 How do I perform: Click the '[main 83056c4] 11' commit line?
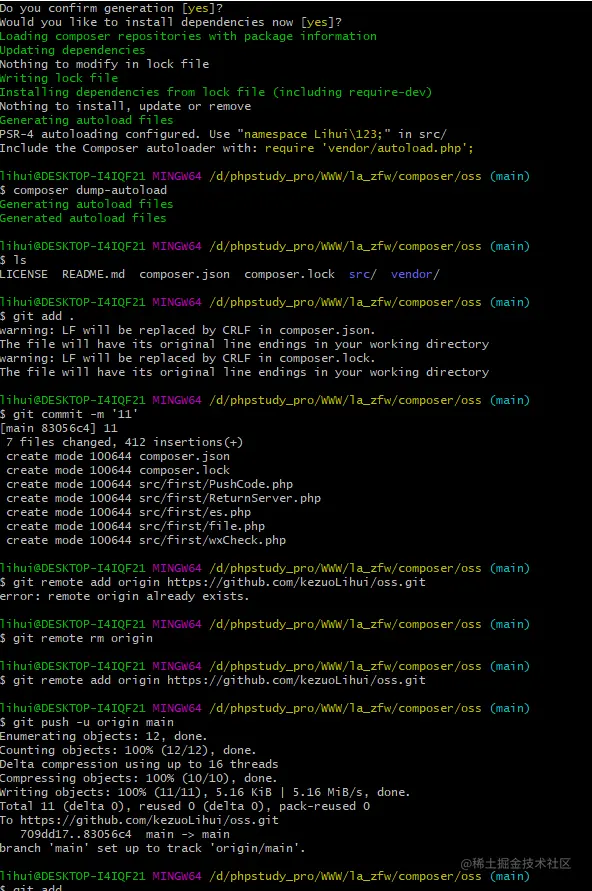tap(59, 428)
